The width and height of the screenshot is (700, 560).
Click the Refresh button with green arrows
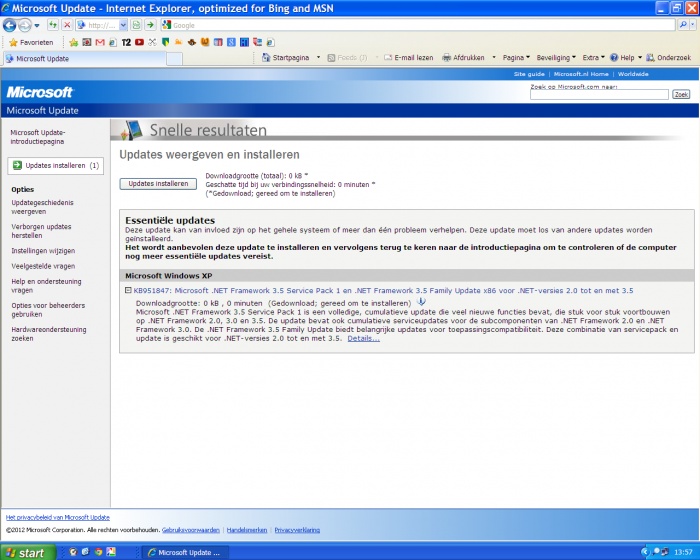[53, 25]
